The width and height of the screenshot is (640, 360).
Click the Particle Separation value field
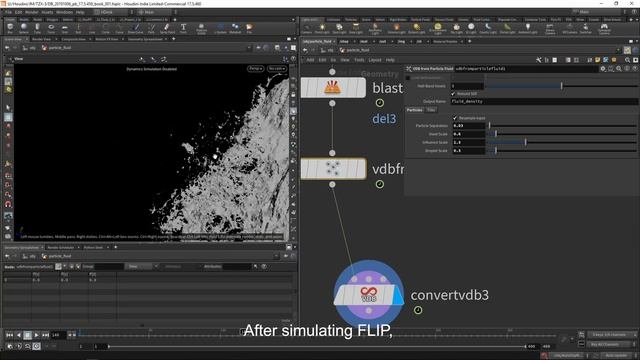[x=468, y=126]
